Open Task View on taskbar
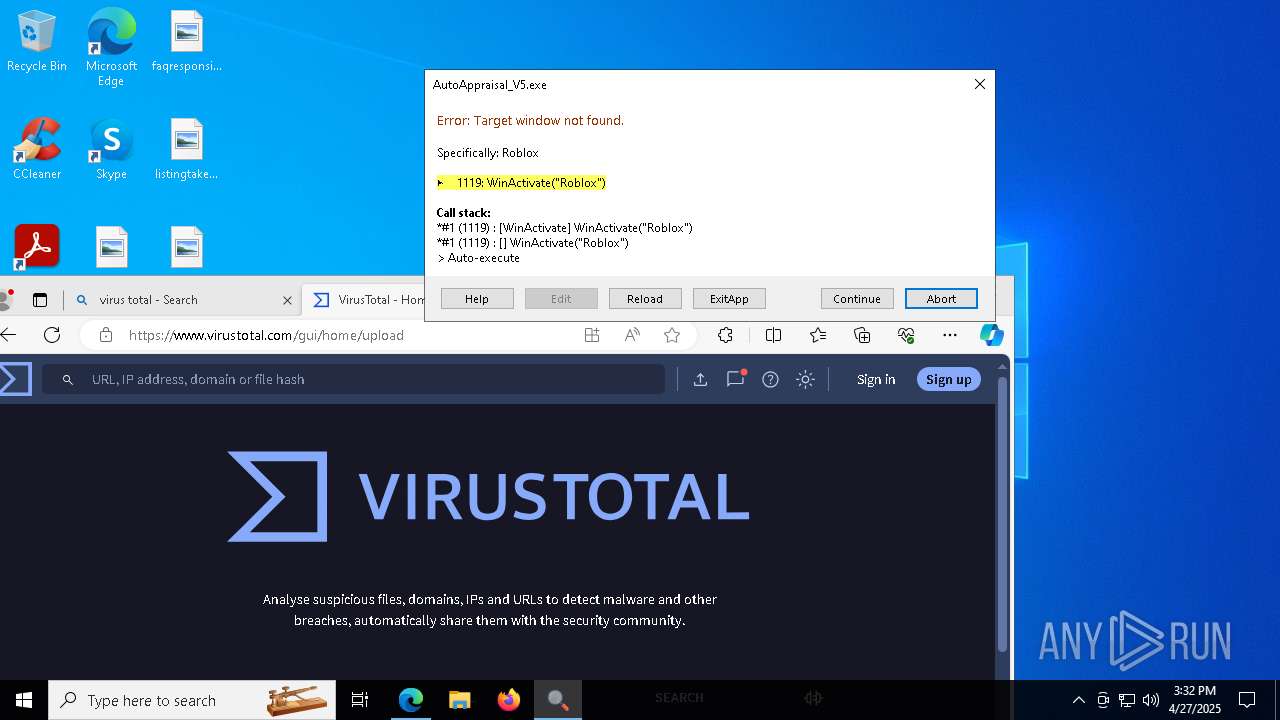The image size is (1280, 720). tap(360, 700)
